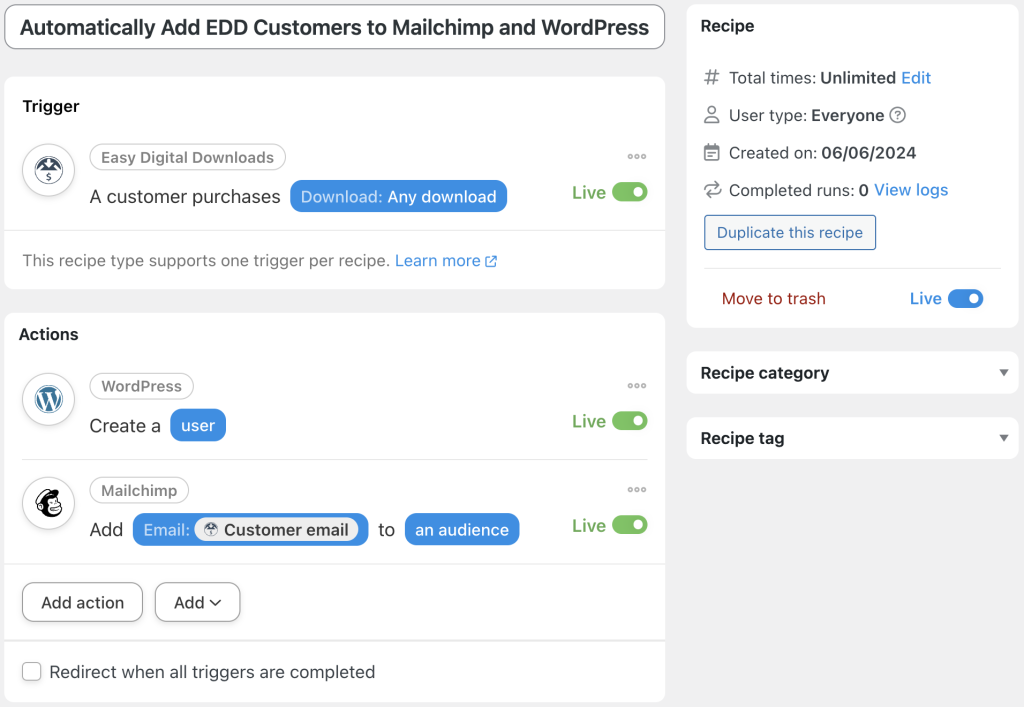Image resolution: width=1024 pixels, height=707 pixels.
Task: Open the Add dropdown menu
Action: (x=197, y=602)
